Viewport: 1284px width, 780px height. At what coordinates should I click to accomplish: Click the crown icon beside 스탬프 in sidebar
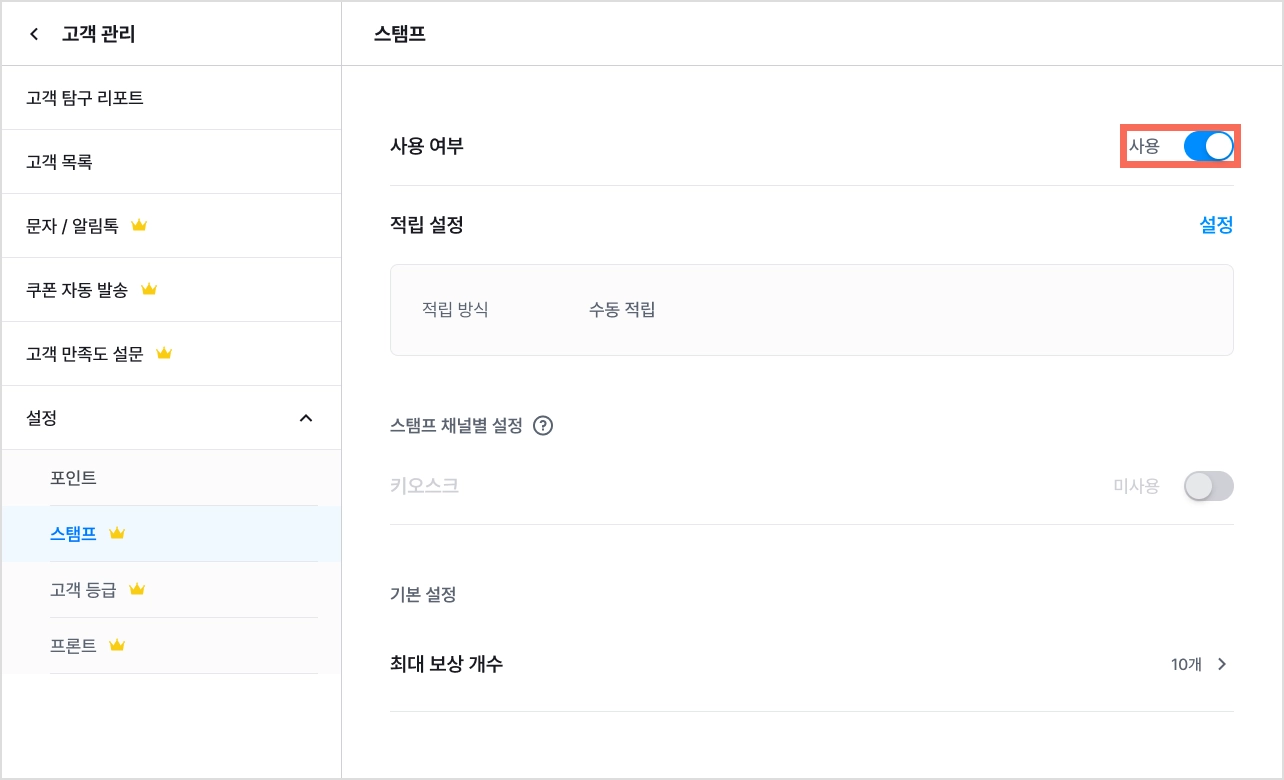click(x=117, y=534)
